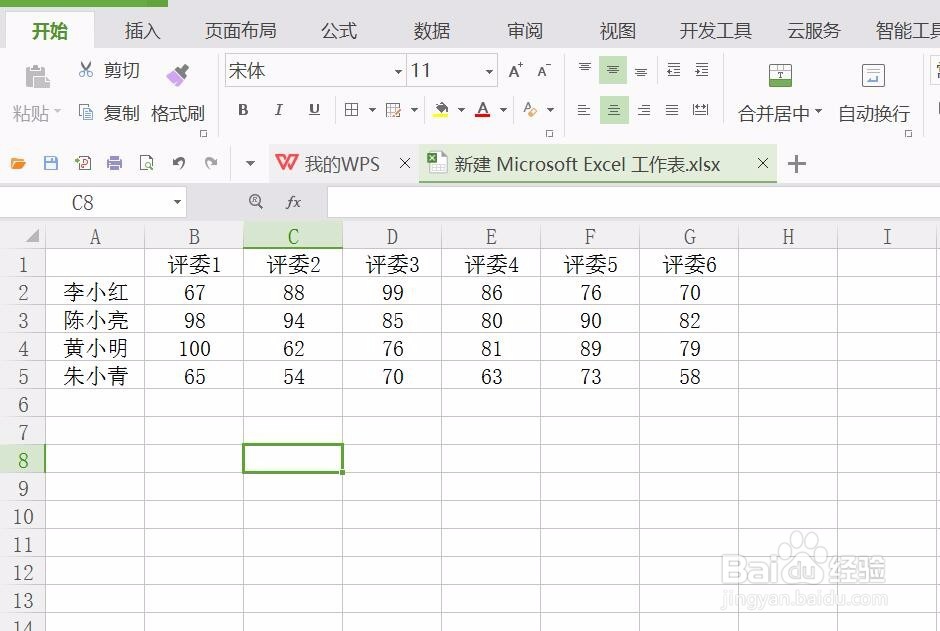The width and height of the screenshot is (940, 631).
Task: Toggle bold formatting
Action: pyautogui.click(x=242, y=110)
